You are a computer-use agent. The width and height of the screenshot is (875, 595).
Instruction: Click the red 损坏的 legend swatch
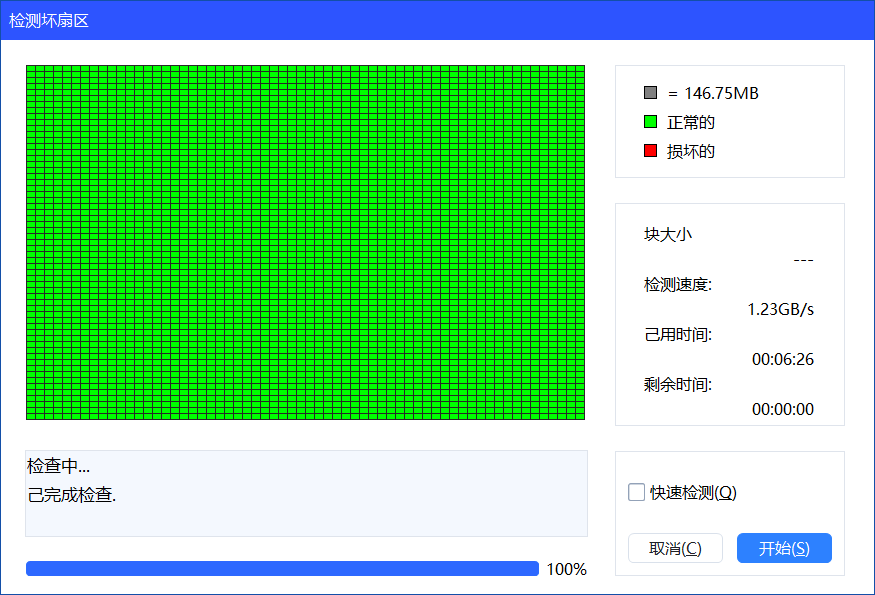pos(650,151)
